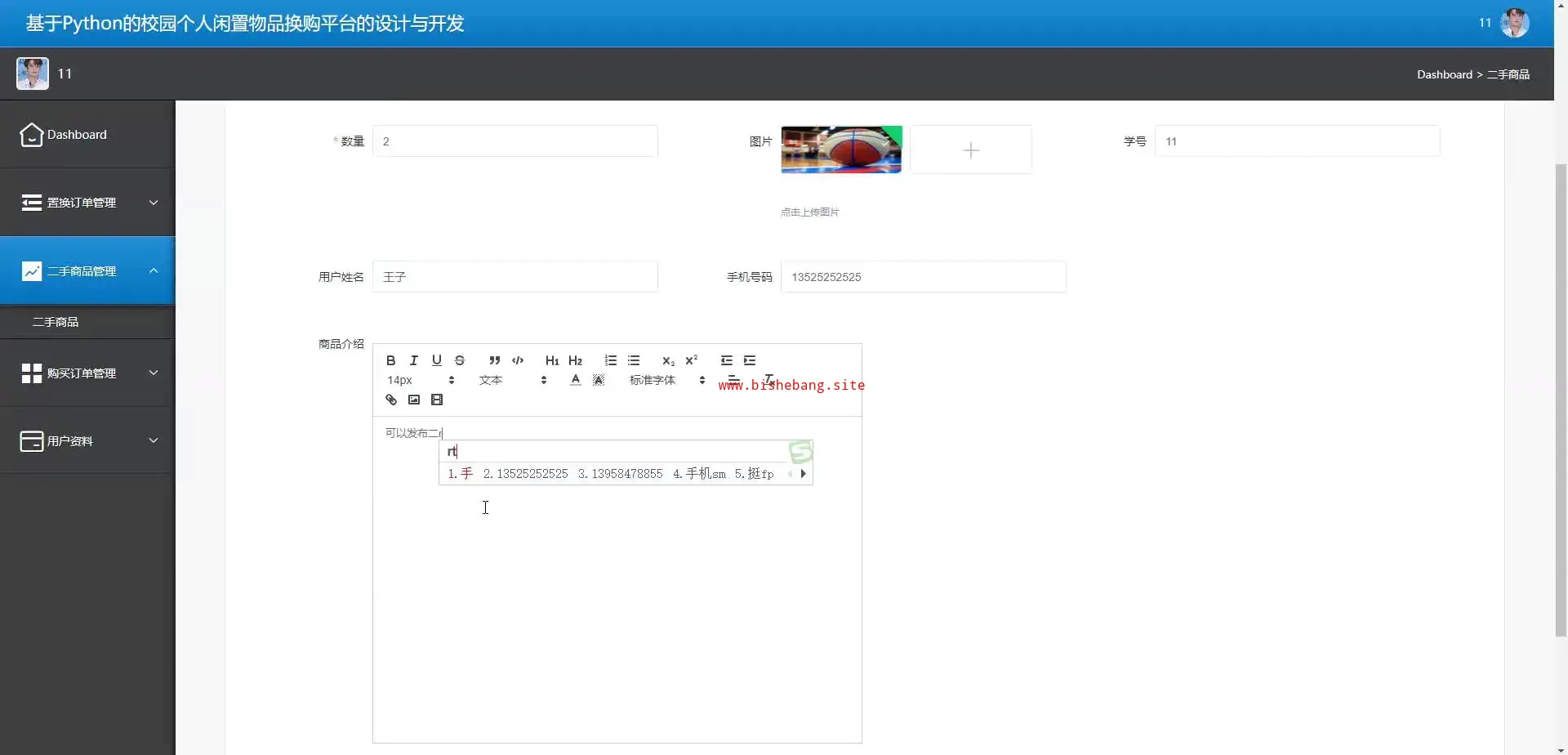The image size is (1568, 755).
Task: Focus the 学号 student number field
Action: tap(1297, 141)
